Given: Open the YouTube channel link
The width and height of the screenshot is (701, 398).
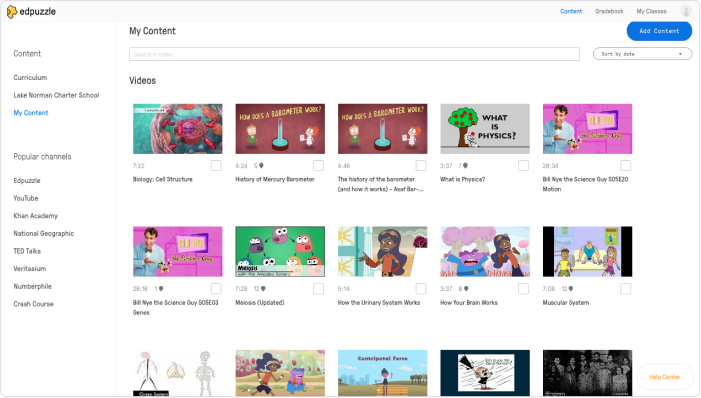Looking at the screenshot, I should tap(25, 198).
